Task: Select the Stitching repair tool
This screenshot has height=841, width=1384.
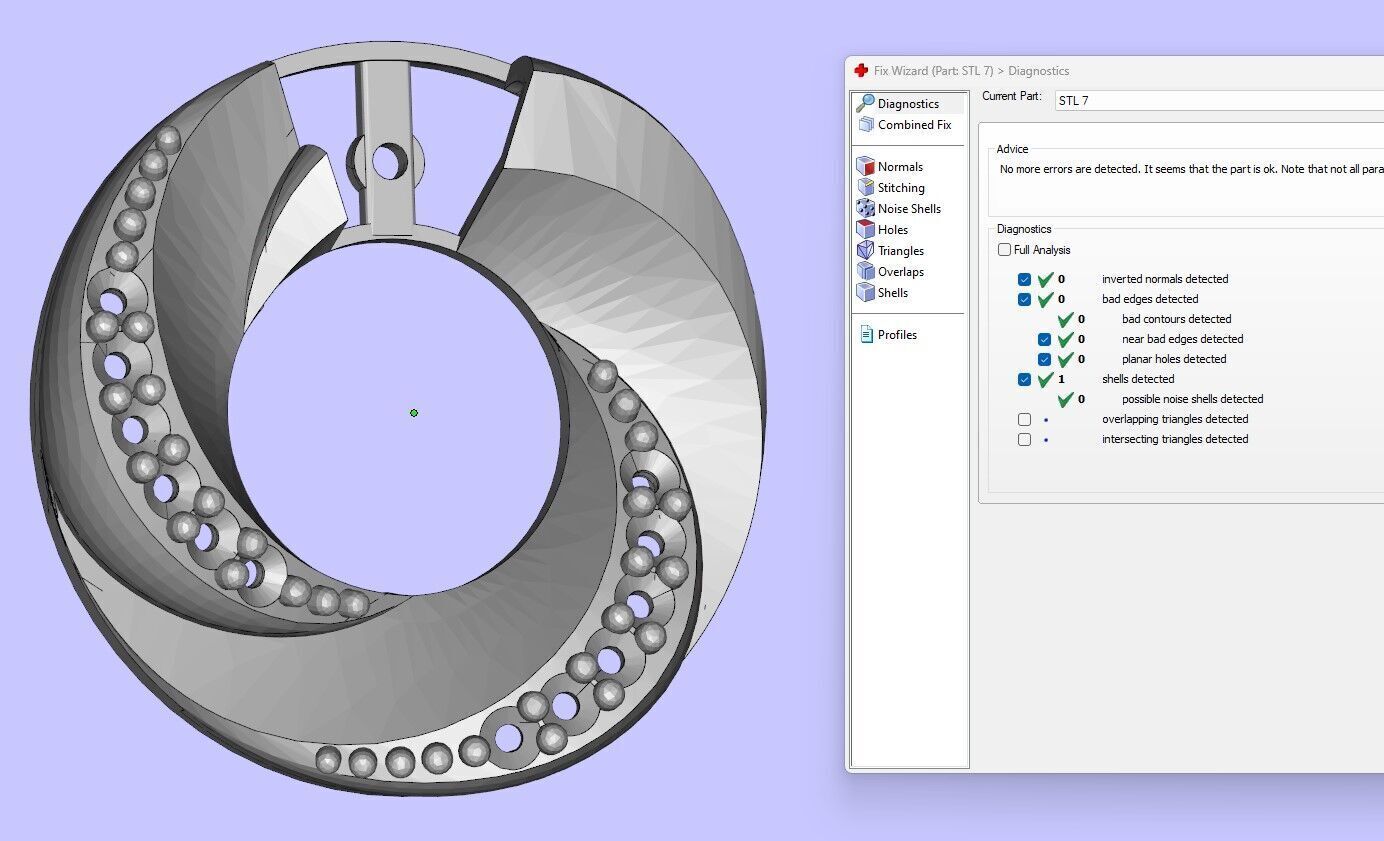Action: (891, 188)
